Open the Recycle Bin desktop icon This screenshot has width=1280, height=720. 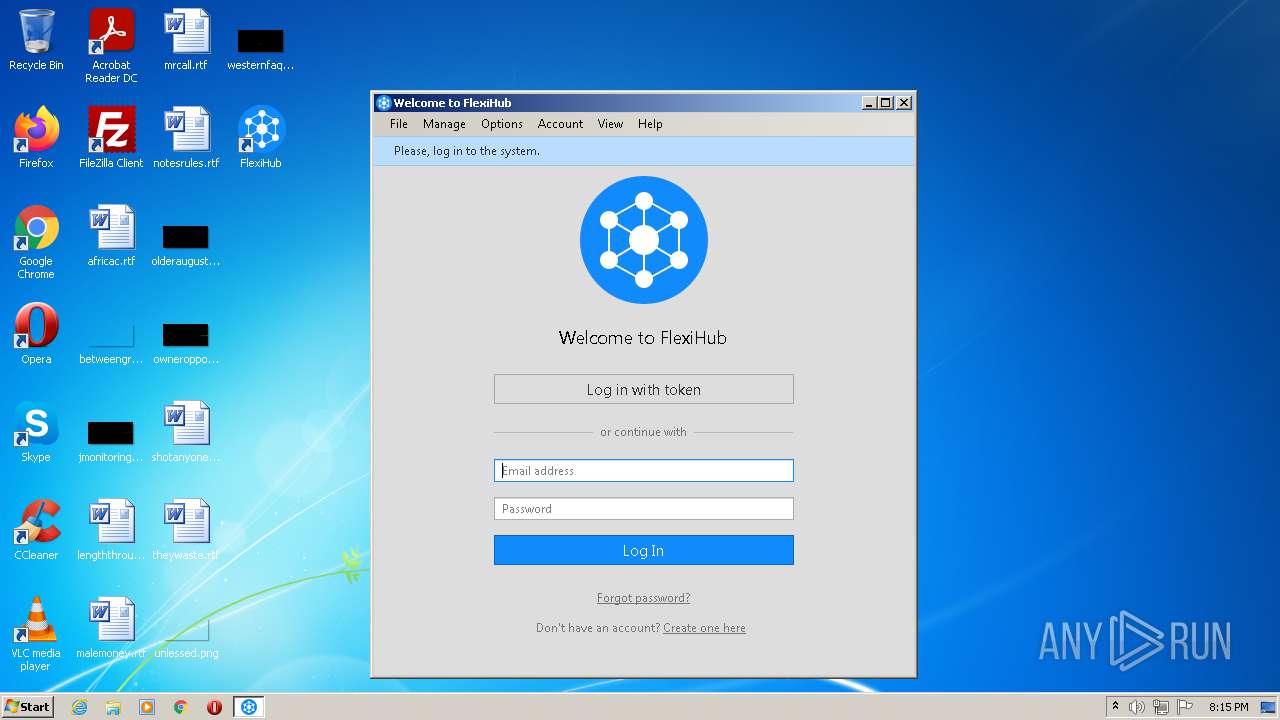click(x=36, y=40)
